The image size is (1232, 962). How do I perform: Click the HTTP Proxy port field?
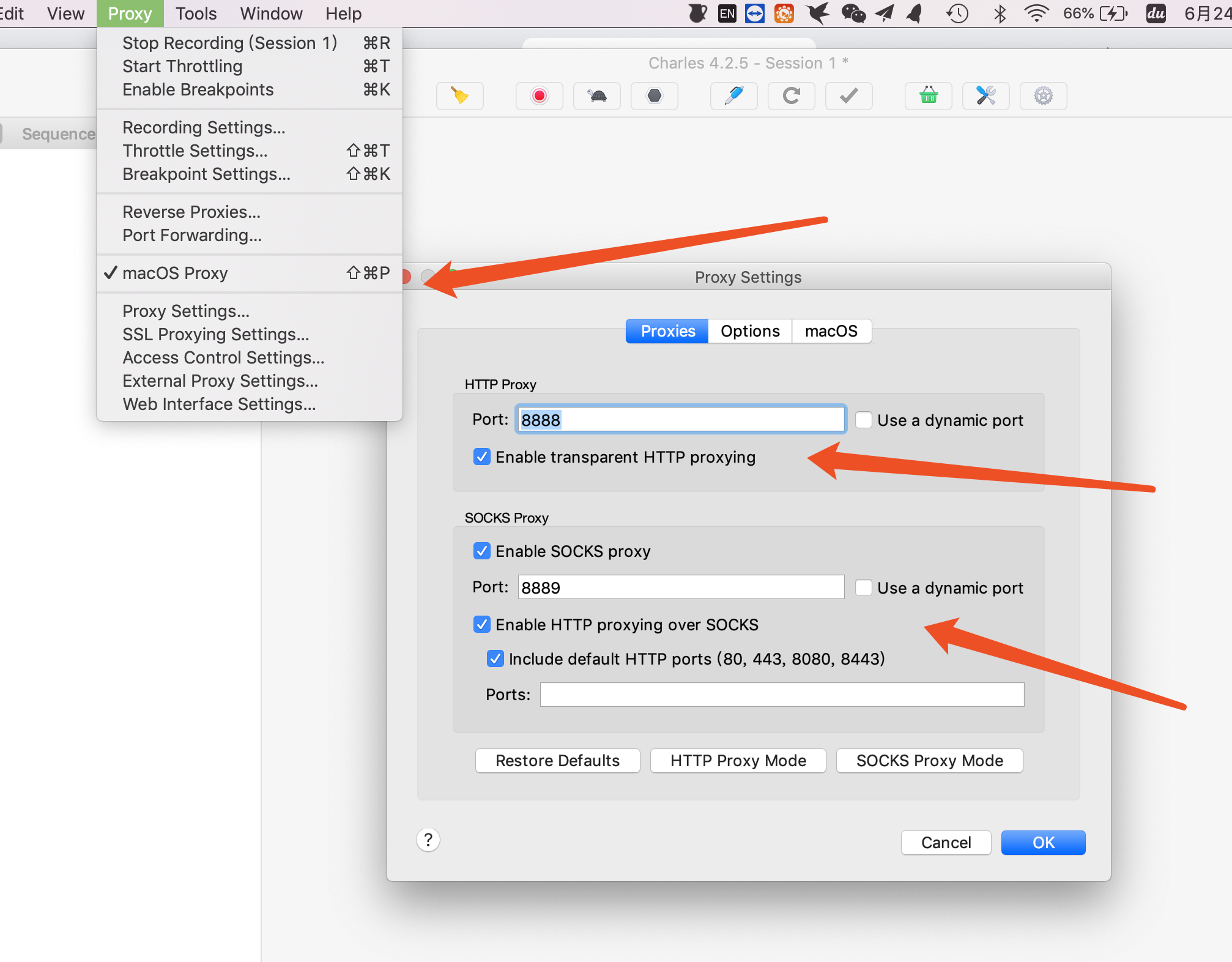680,420
